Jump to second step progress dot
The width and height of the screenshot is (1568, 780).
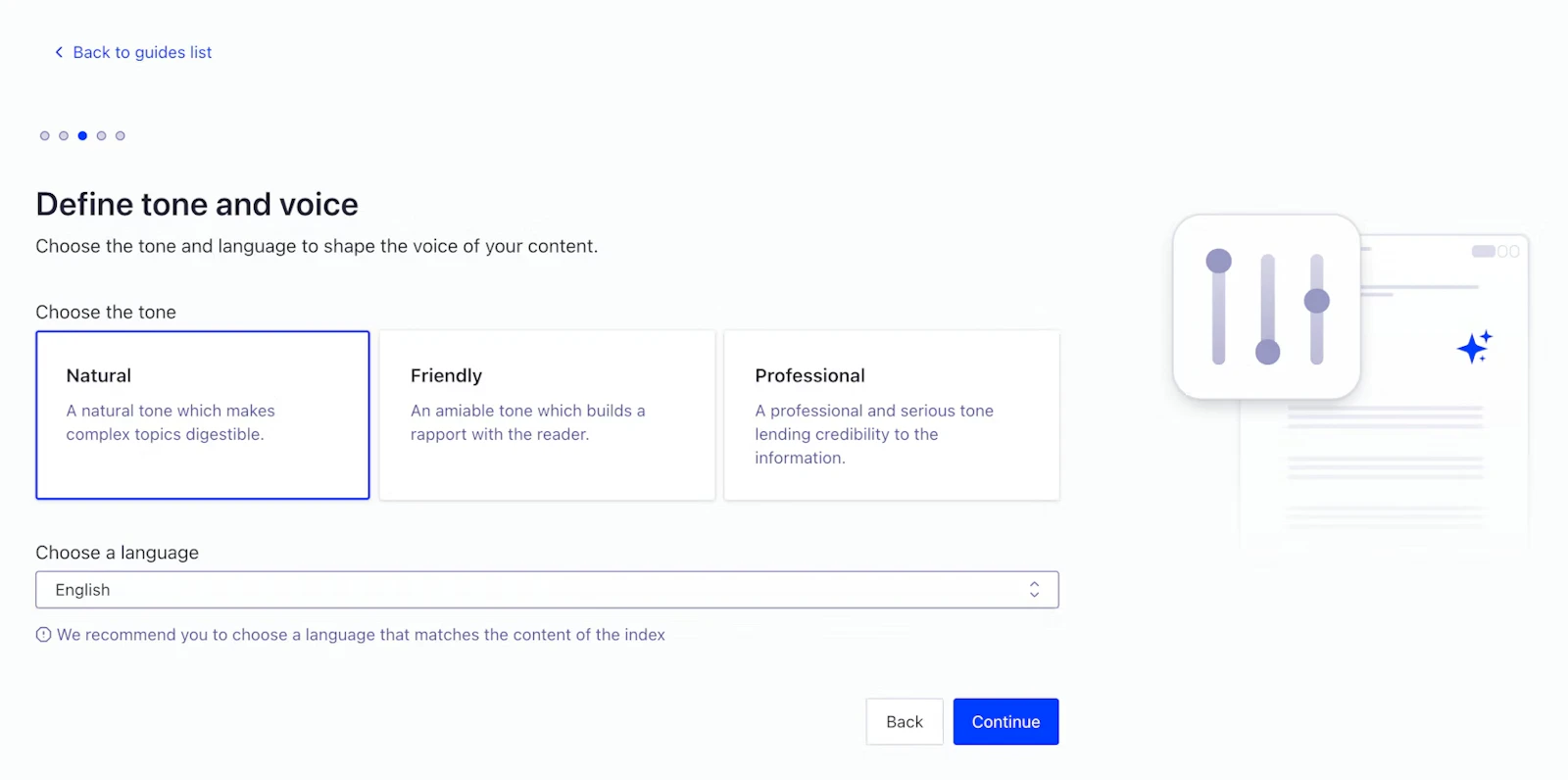(x=64, y=136)
